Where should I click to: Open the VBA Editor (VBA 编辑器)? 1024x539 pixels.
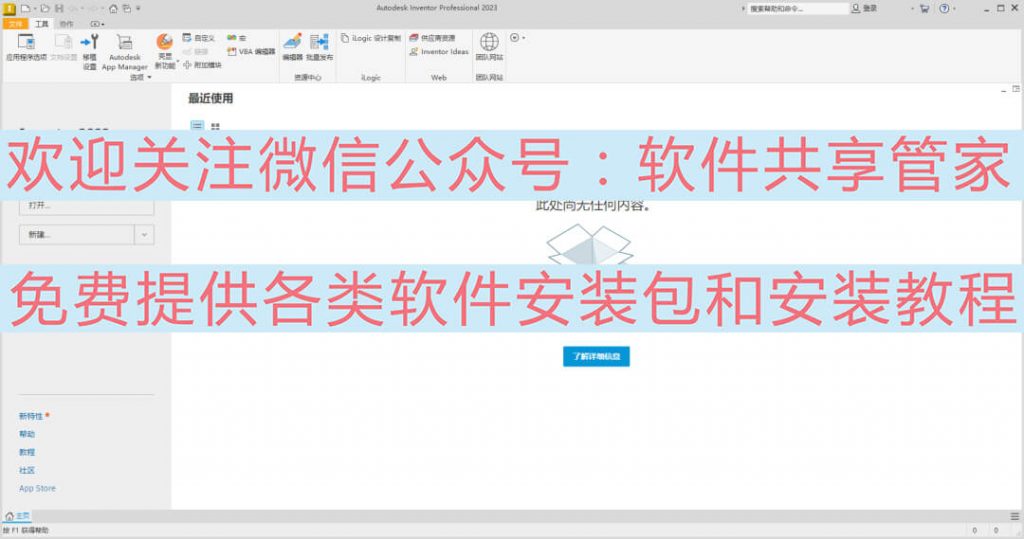point(251,52)
